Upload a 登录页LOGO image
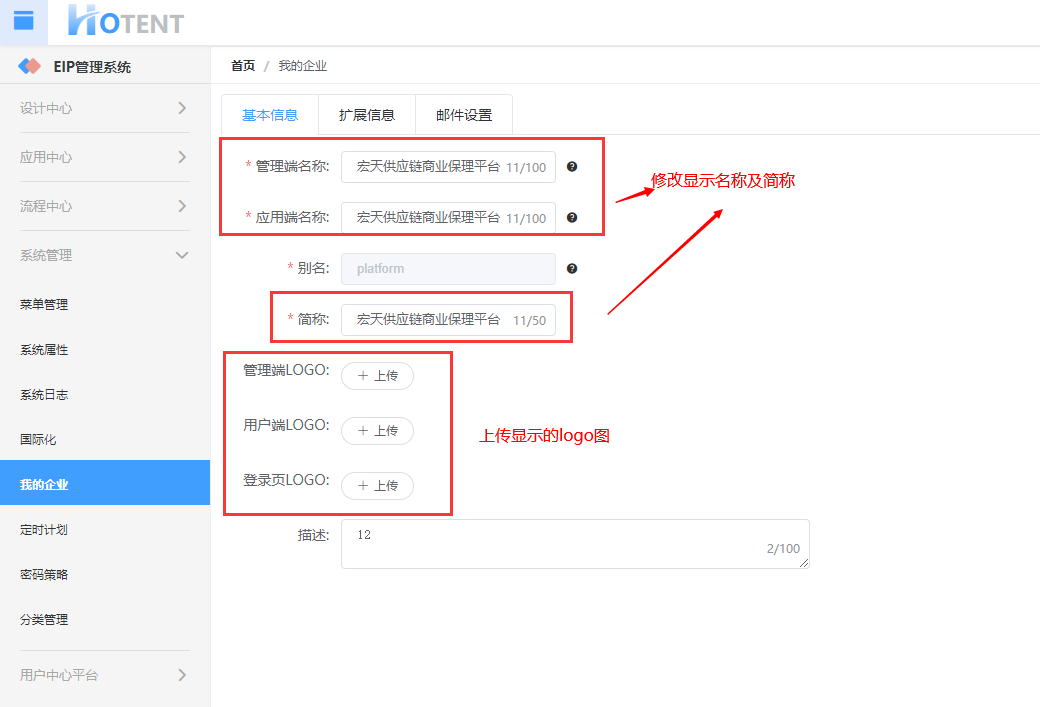 pyautogui.click(x=377, y=486)
